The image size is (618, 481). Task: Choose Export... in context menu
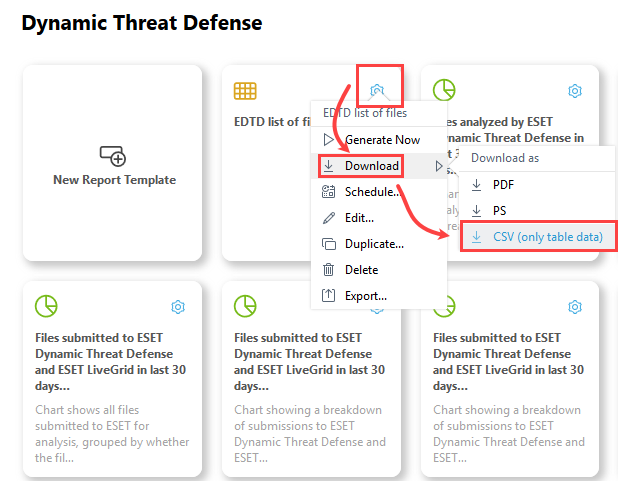379,296
